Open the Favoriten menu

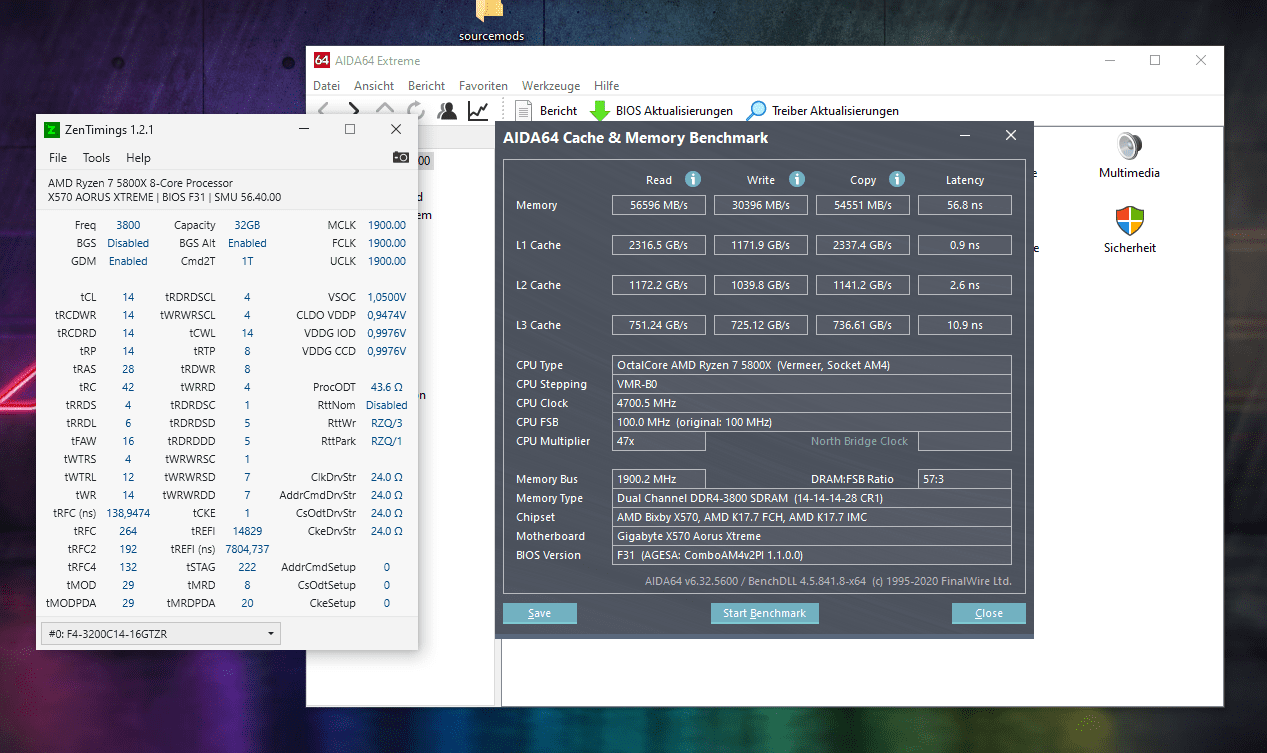point(483,86)
